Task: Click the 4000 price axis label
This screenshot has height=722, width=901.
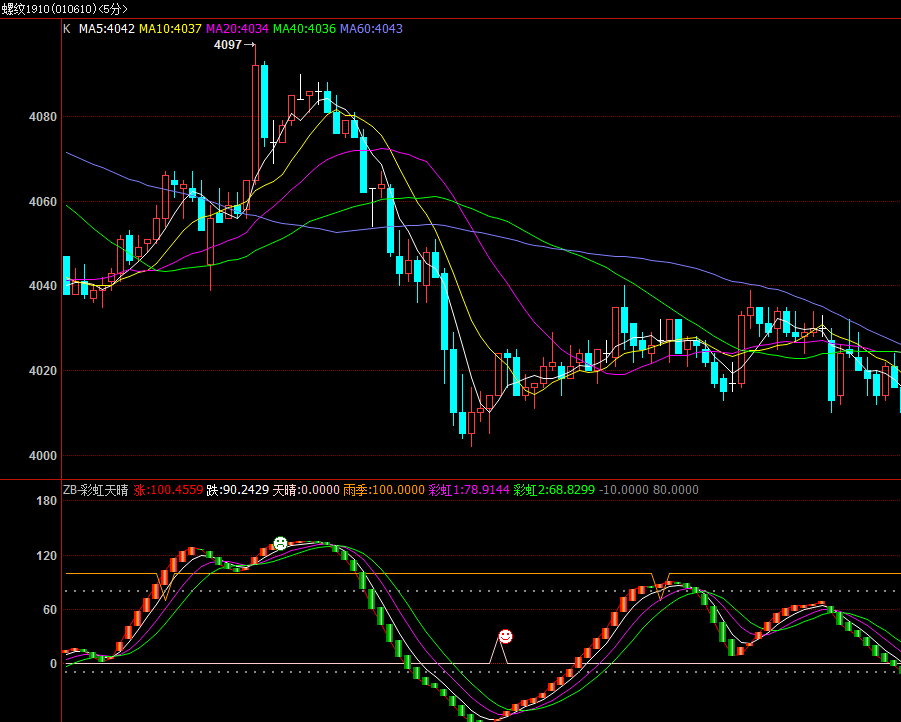Action: [x=43, y=456]
